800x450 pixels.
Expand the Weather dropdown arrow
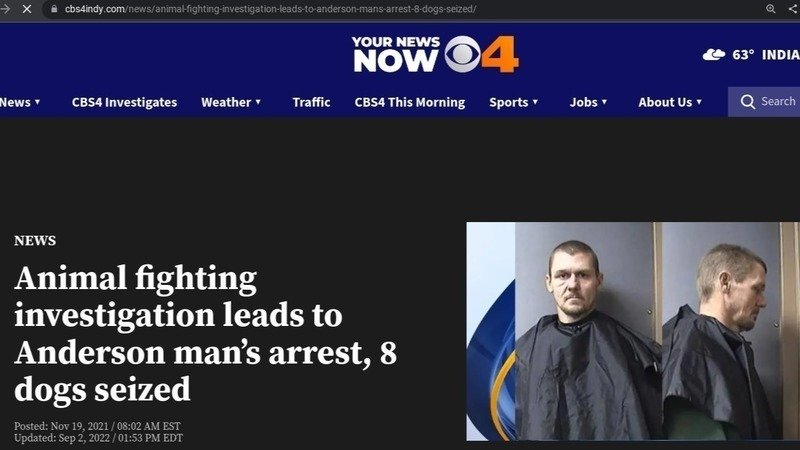258,102
